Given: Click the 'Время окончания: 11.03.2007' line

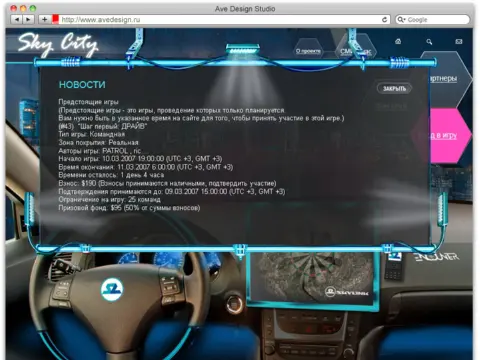Looking at the screenshot, I should 146,167.
